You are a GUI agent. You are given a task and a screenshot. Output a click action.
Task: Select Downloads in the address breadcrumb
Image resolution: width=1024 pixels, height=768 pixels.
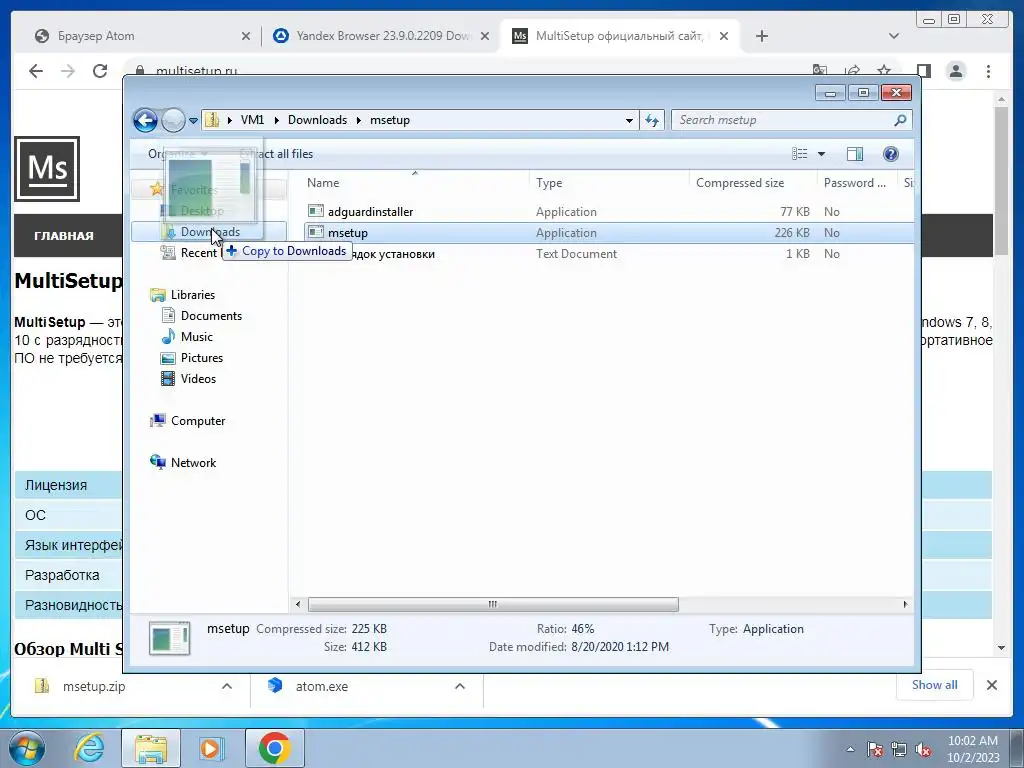[x=317, y=120]
